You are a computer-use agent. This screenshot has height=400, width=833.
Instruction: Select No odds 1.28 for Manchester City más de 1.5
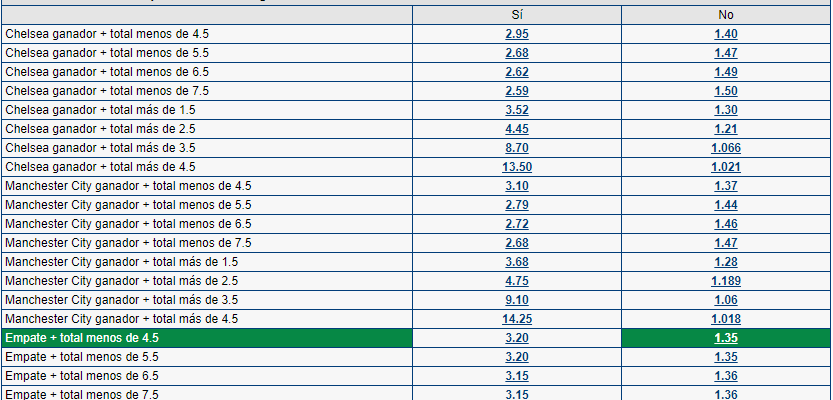[x=726, y=262]
